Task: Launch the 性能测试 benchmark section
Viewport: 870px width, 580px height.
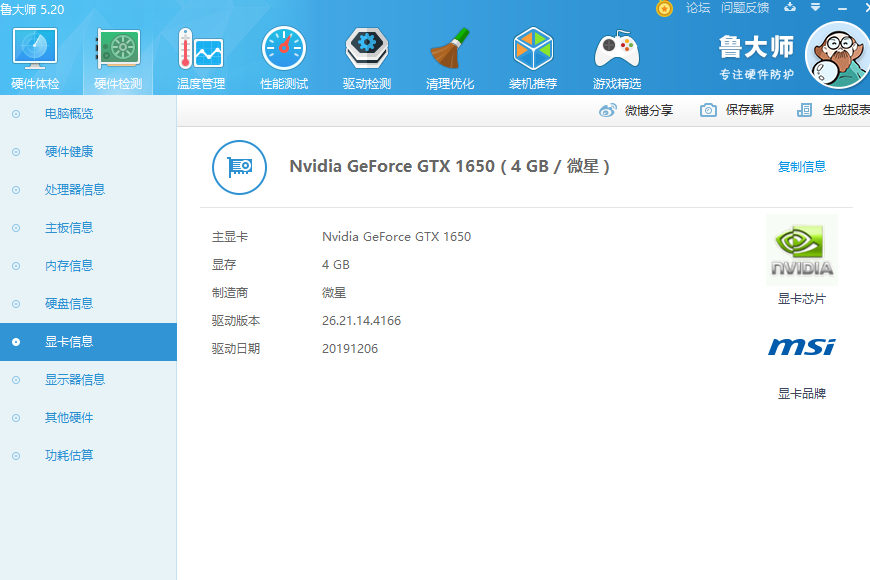Action: (x=284, y=58)
